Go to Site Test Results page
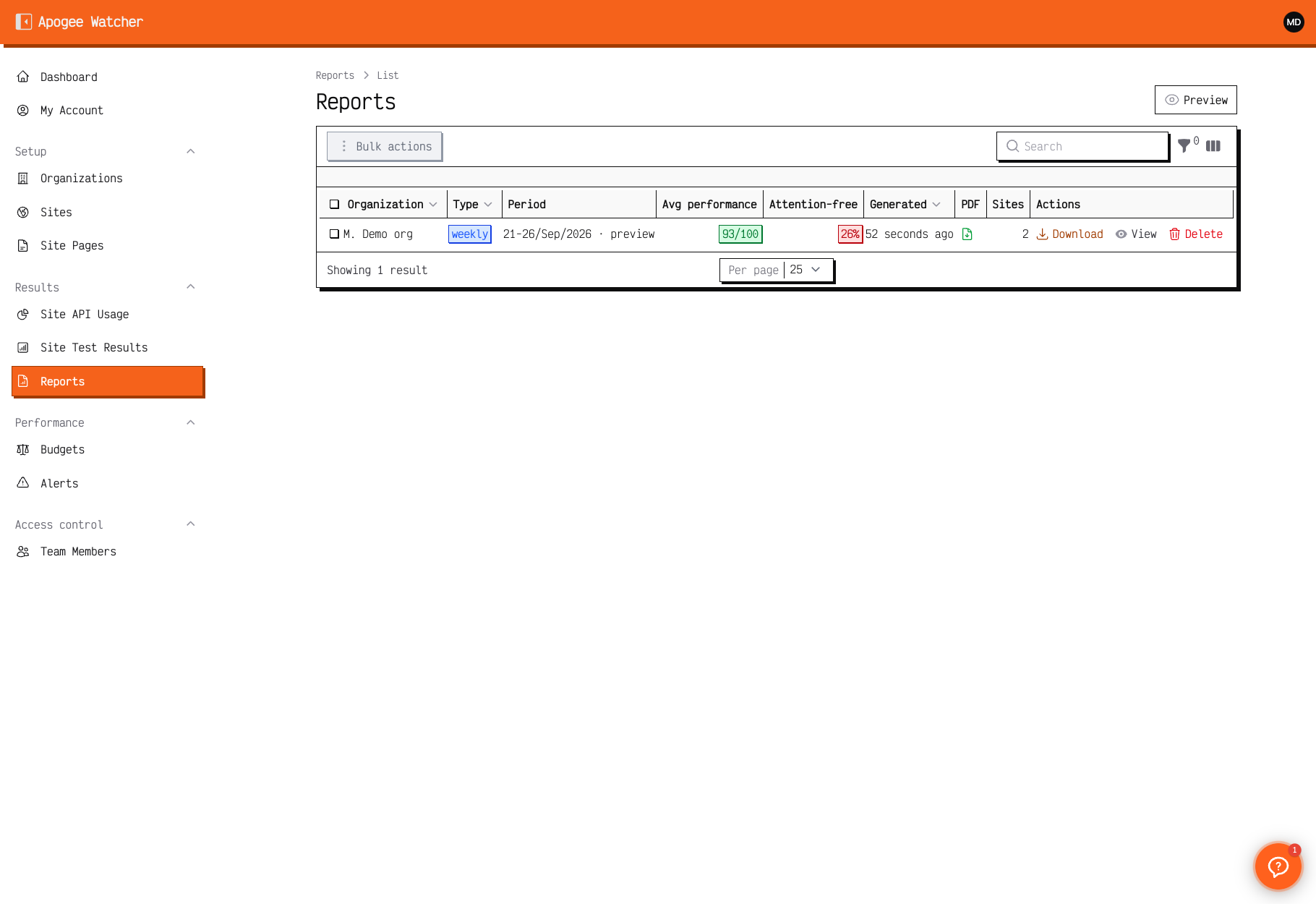The height and width of the screenshot is (904, 1316). tap(108, 348)
